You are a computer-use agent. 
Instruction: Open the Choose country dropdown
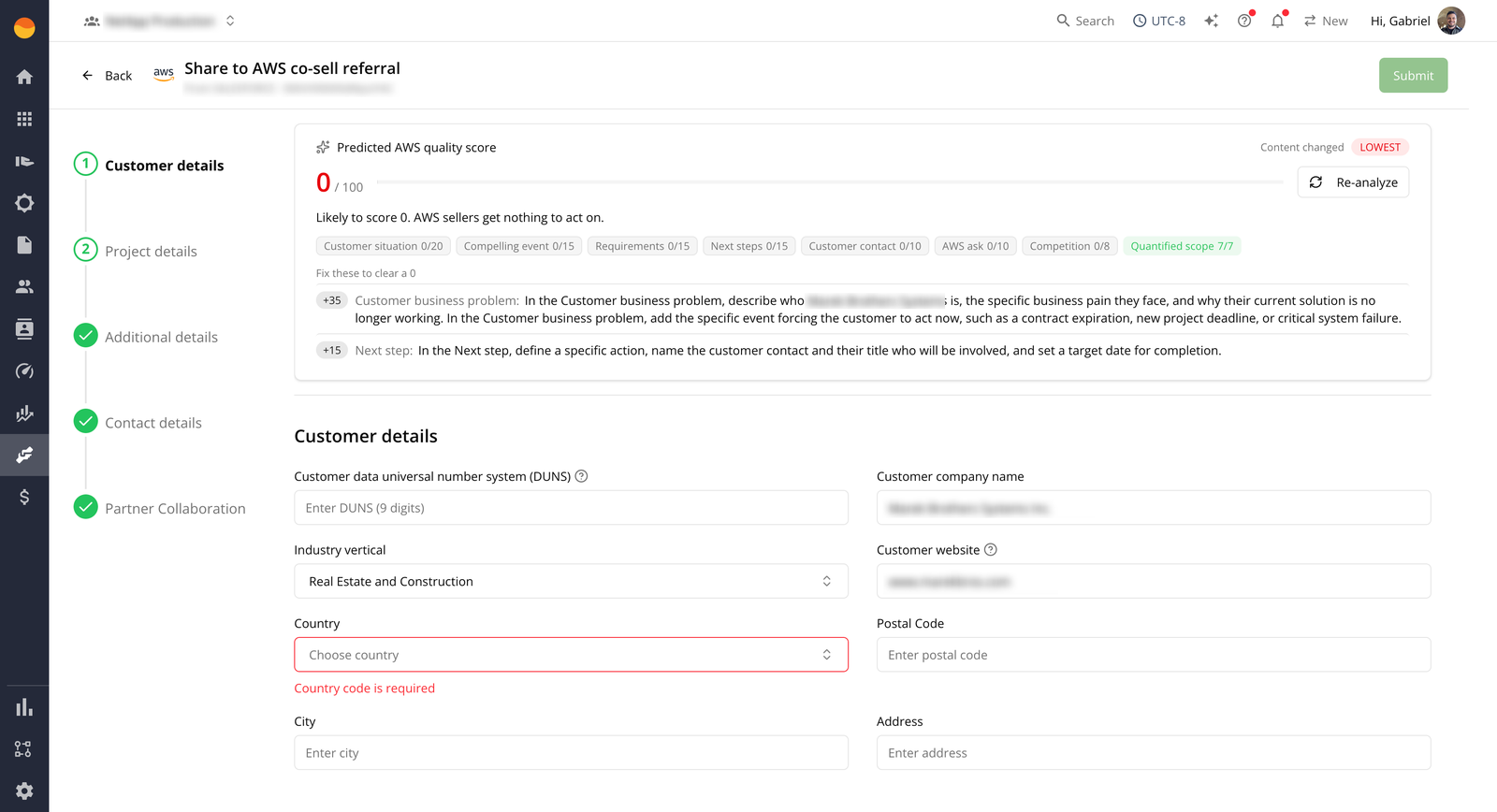click(x=571, y=655)
